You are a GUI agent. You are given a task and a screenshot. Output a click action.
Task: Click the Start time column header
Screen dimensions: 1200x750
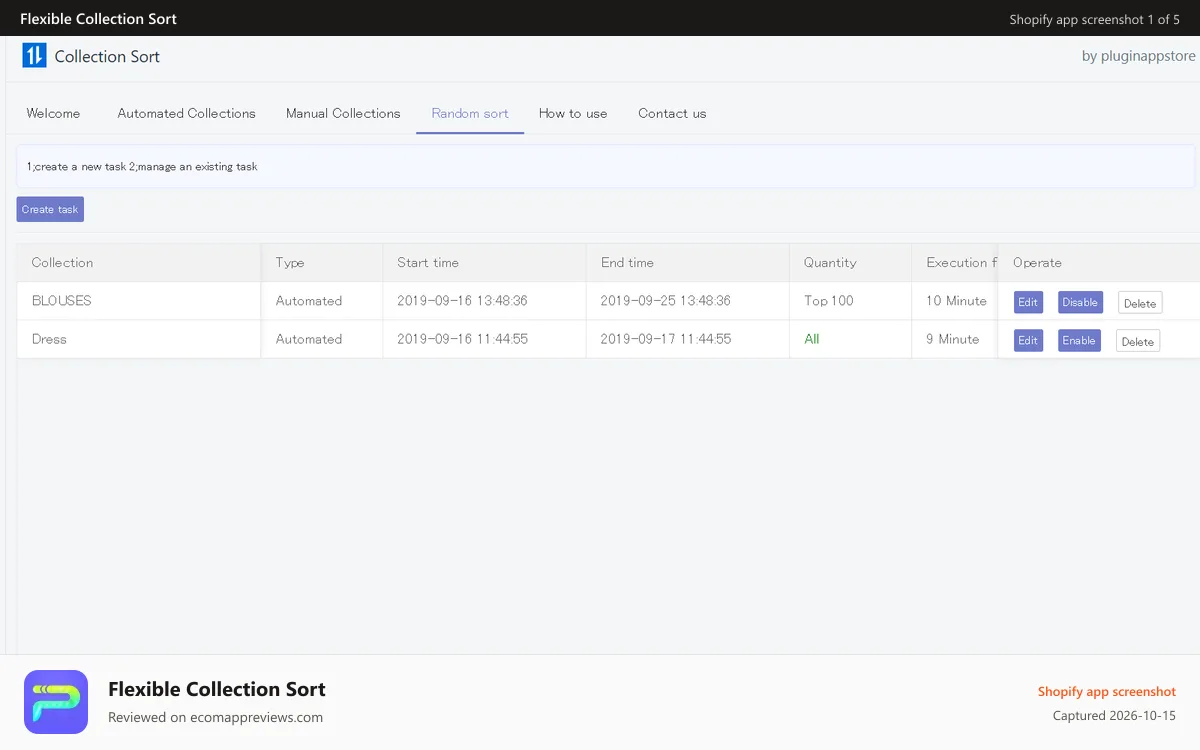(485, 262)
